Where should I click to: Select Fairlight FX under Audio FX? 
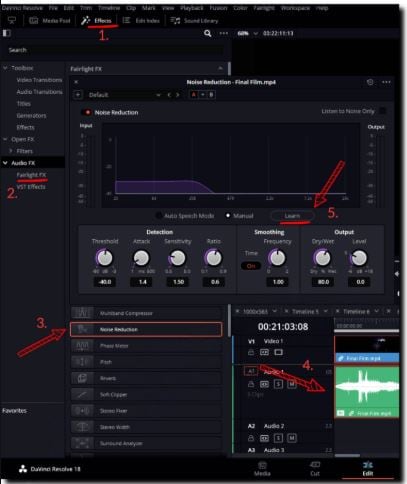coord(31,175)
